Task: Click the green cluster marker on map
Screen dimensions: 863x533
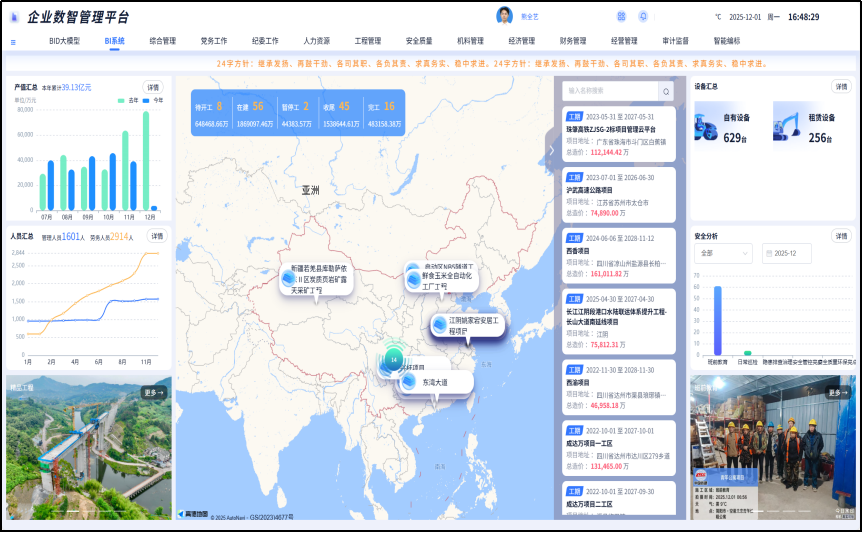Action: tap(394, 358)
